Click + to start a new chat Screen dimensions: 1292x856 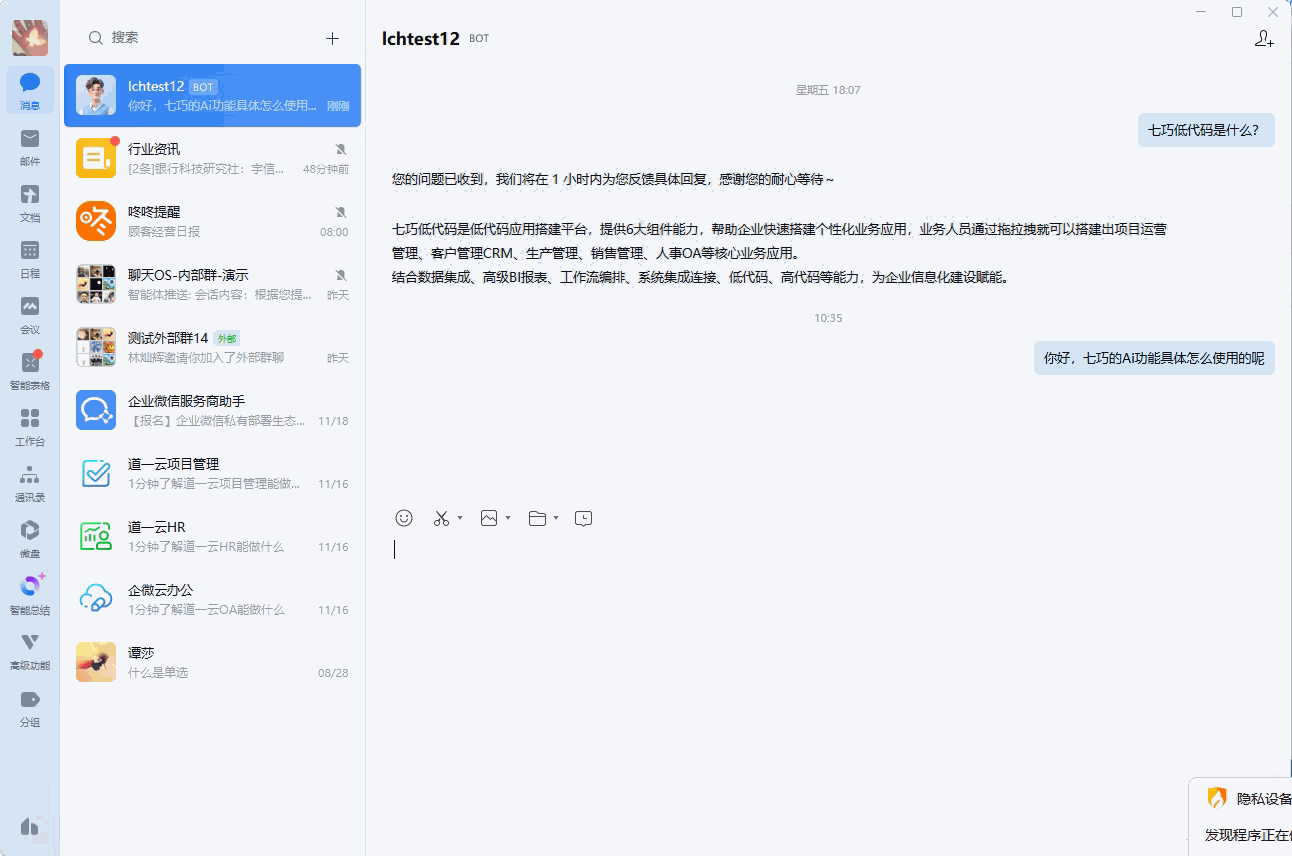(332, 38)
